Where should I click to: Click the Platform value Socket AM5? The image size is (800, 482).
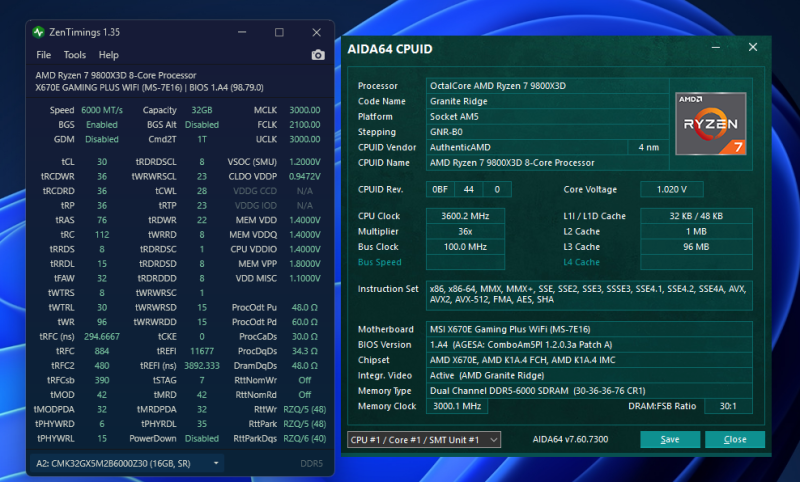(x=547, y=116)
